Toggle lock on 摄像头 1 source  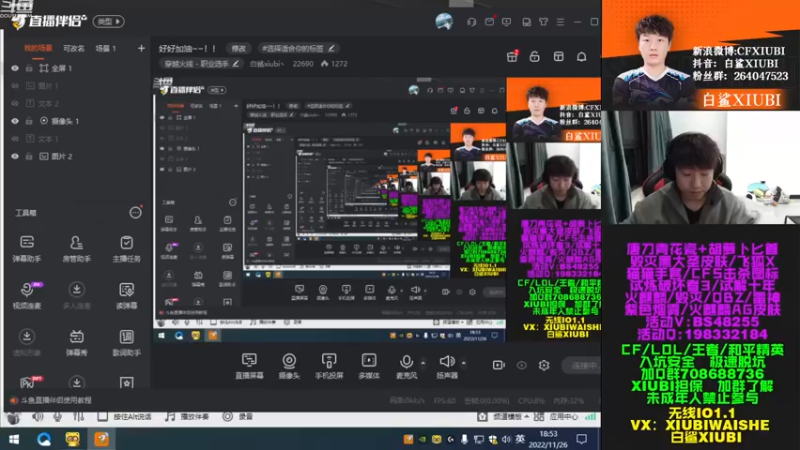coord(29,121)
